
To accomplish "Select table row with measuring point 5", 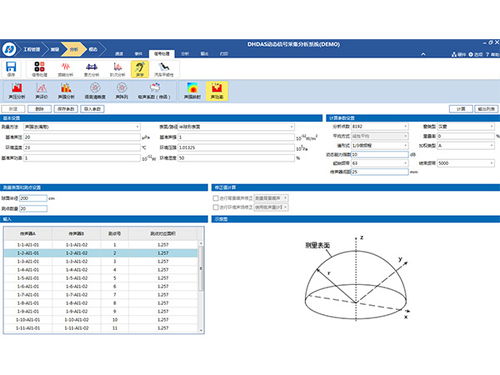I will (x=101, y=278).
